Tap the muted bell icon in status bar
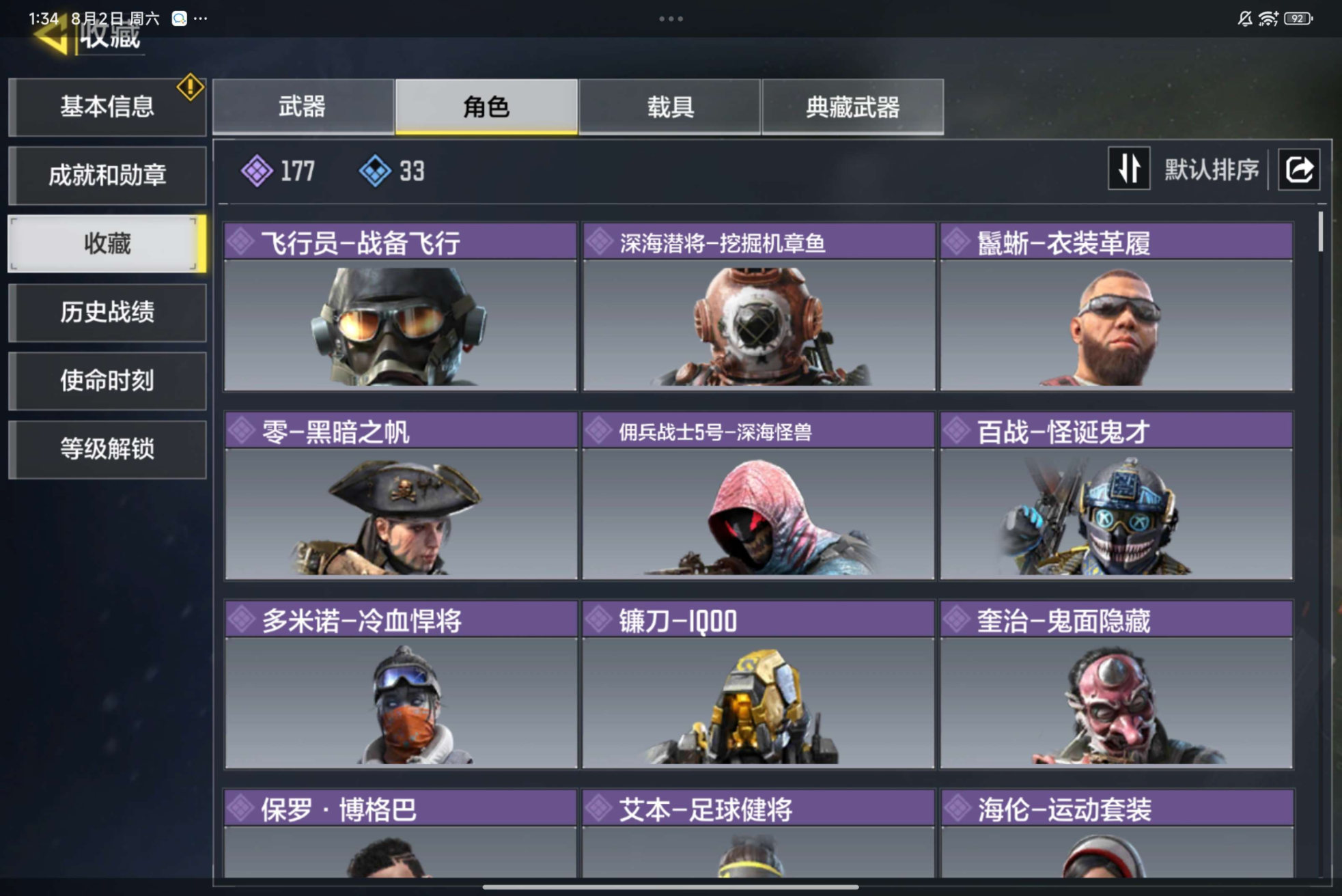1342x896 pixels. click(x=1244, y=18)
